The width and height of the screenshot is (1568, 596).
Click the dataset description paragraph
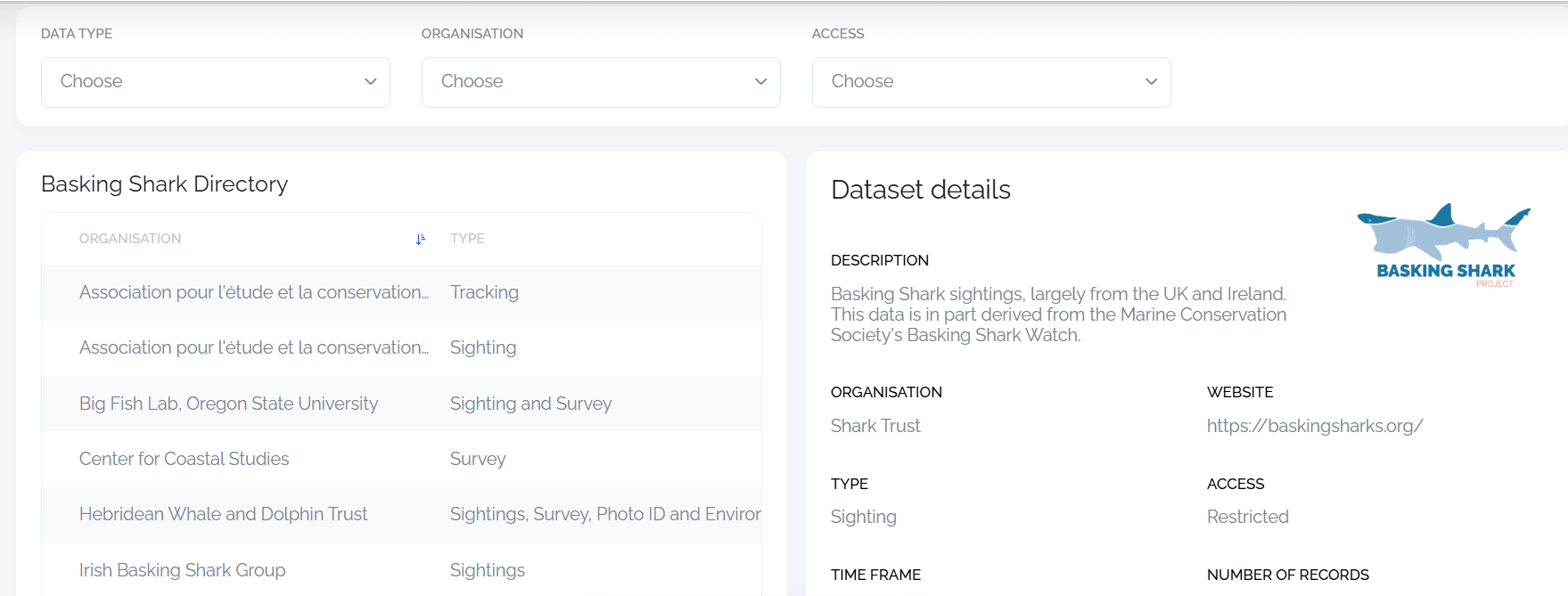point(1059,314)
